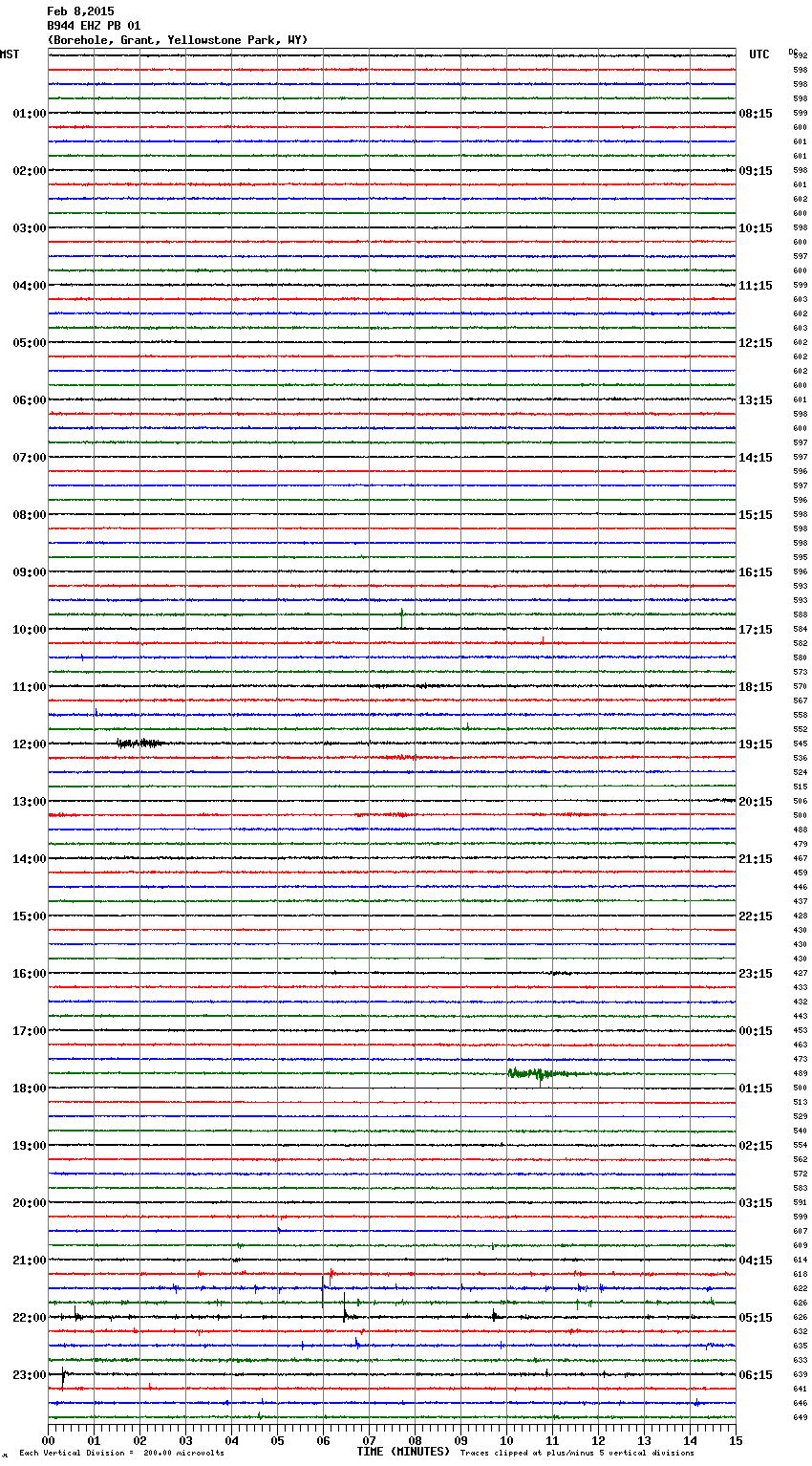This screenshot has width=812, height=1466.
Task: Select the station code 'B944 EHZ PB 01'
Action: (94, 26)
